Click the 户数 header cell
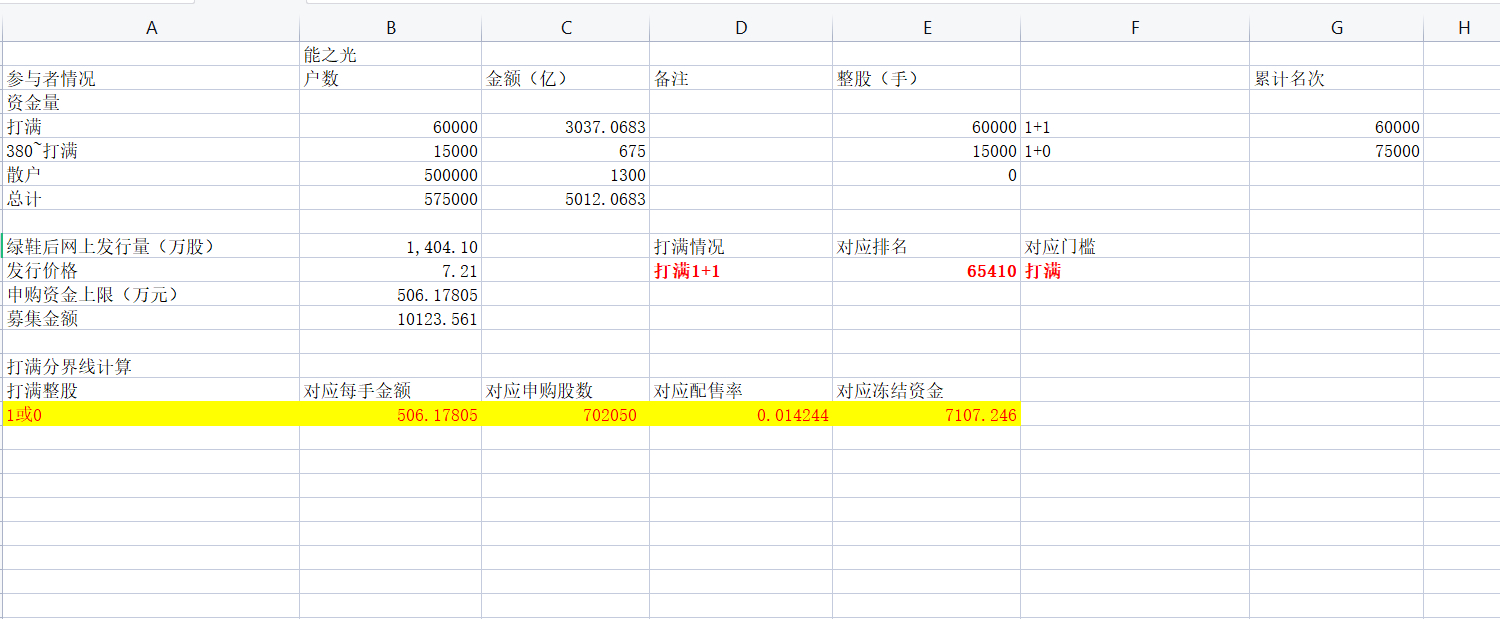This screenshot has height=619, width=1500. [391, 79]
